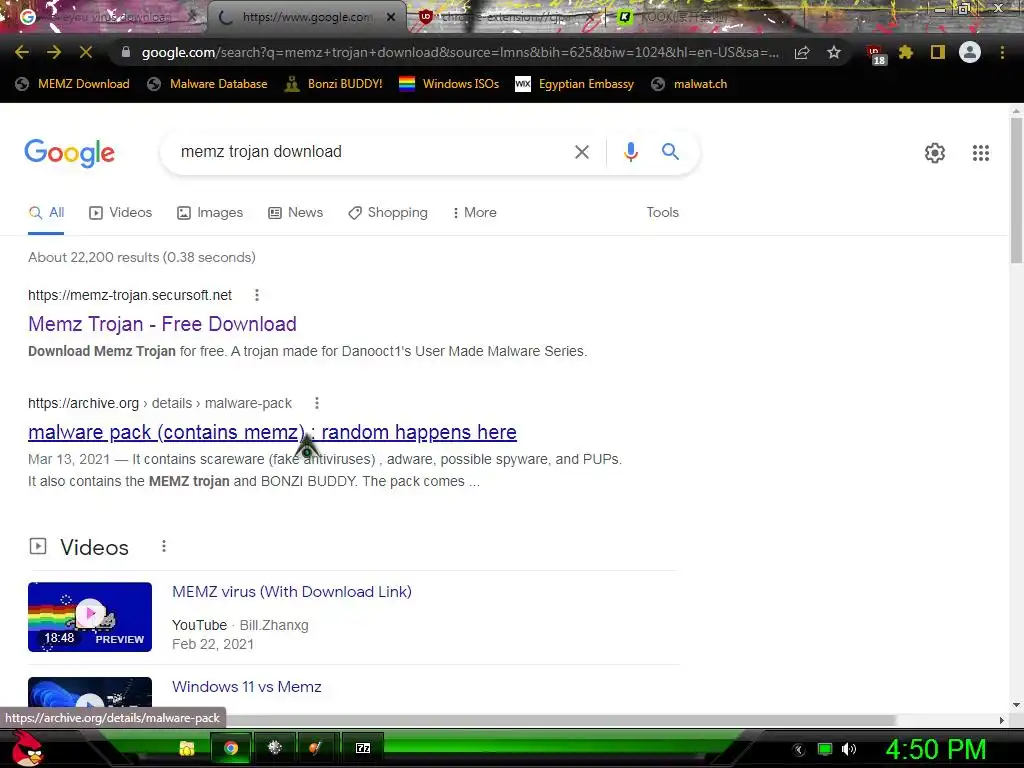The image size is (1024, 768).
Task: Clear search box with X icon
Action: 581,152
